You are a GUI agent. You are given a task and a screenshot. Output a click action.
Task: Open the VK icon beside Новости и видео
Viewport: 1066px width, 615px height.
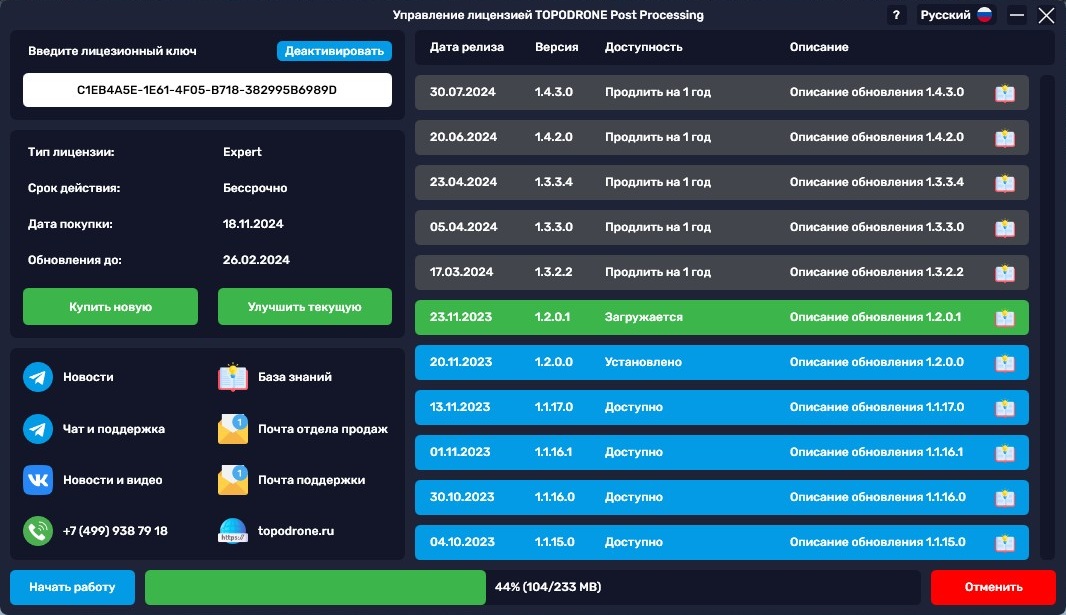coord(38,480)
